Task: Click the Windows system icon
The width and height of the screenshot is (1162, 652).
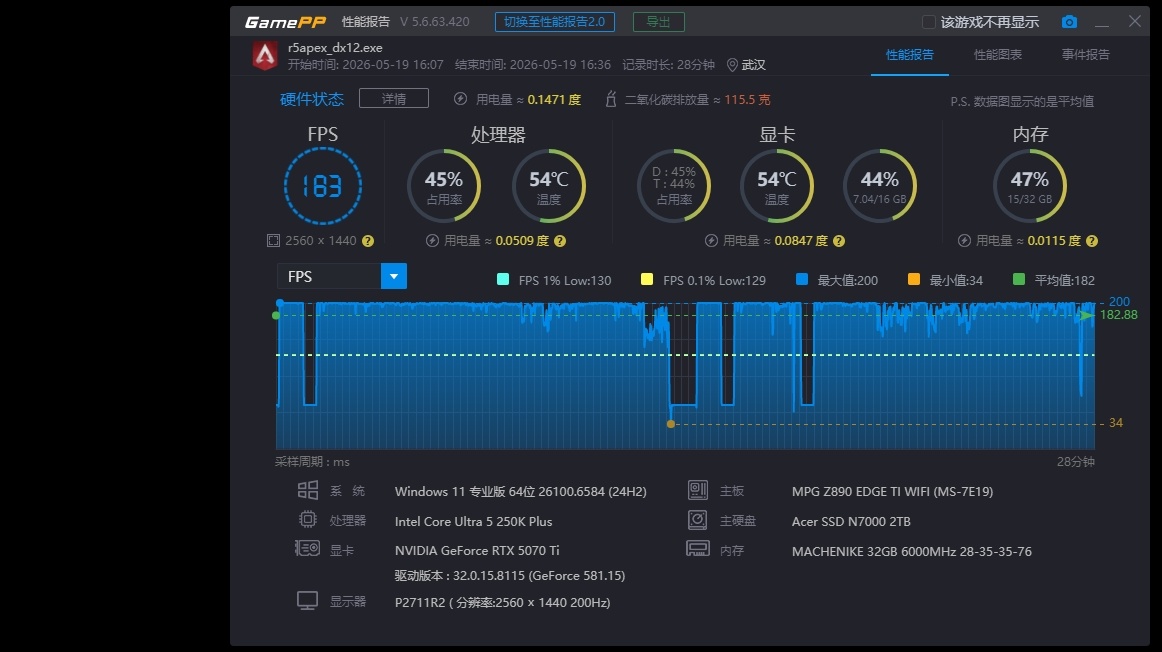Action: pos(308,490)
